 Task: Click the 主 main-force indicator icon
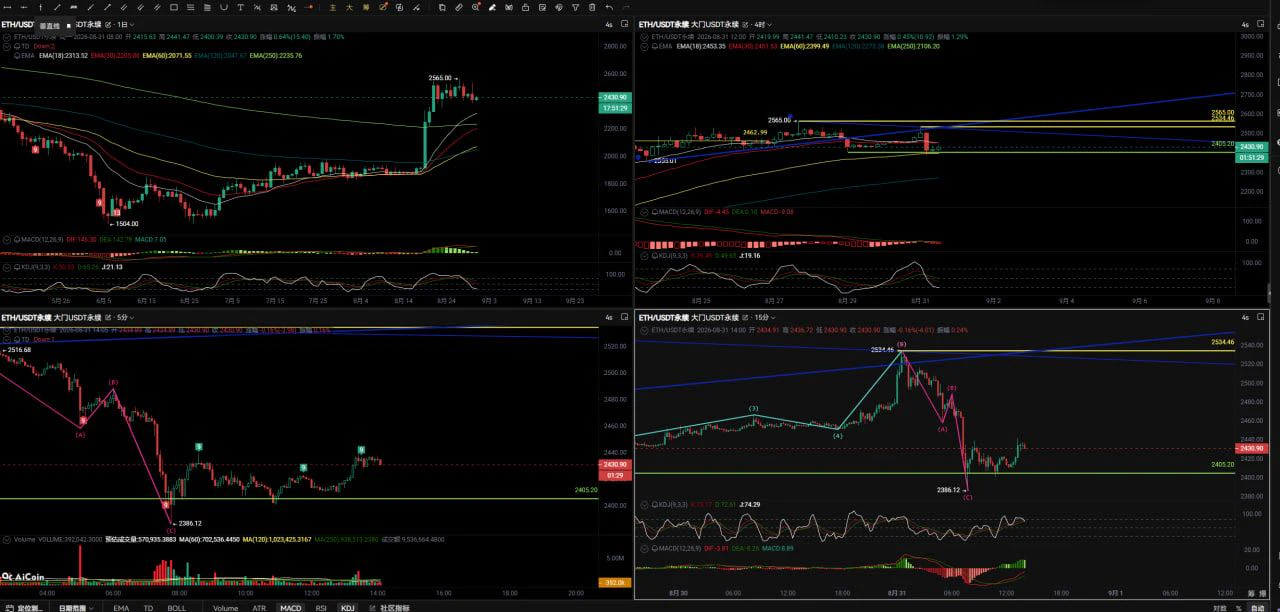[x=333, y=7]
